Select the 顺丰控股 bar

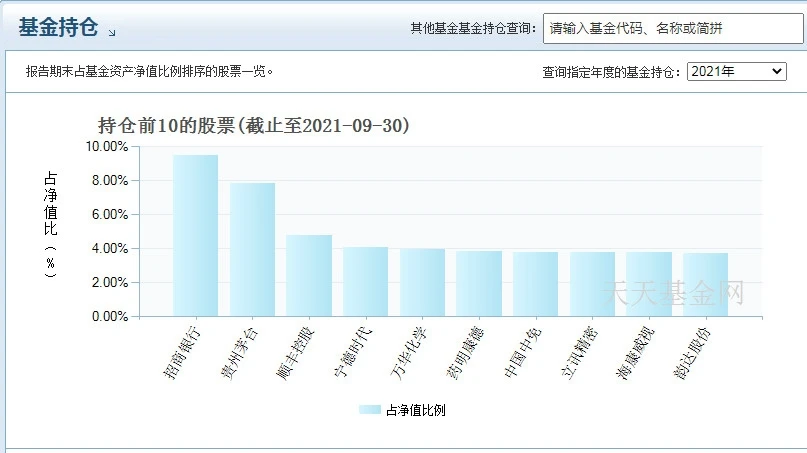[309, 275]
